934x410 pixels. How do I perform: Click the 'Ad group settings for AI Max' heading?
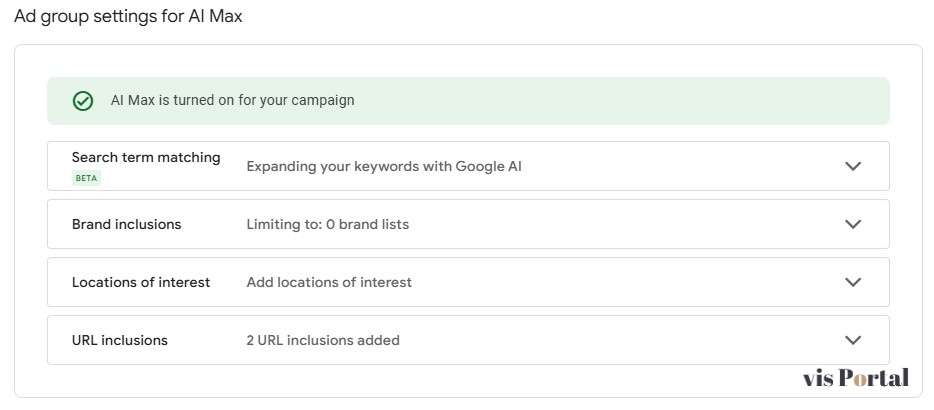pos(128,17)
